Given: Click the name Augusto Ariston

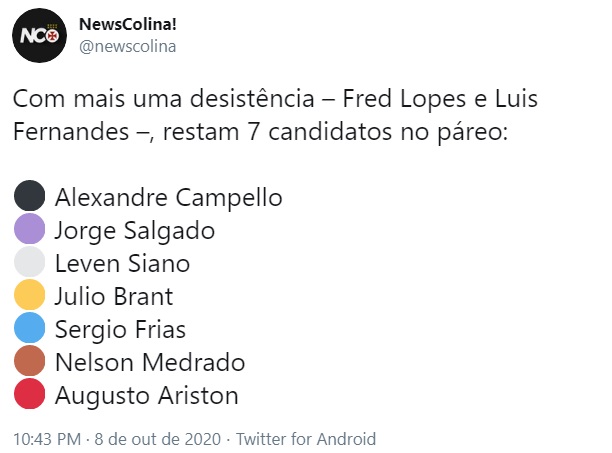Looking at the screenshot, I should [146, 395].
